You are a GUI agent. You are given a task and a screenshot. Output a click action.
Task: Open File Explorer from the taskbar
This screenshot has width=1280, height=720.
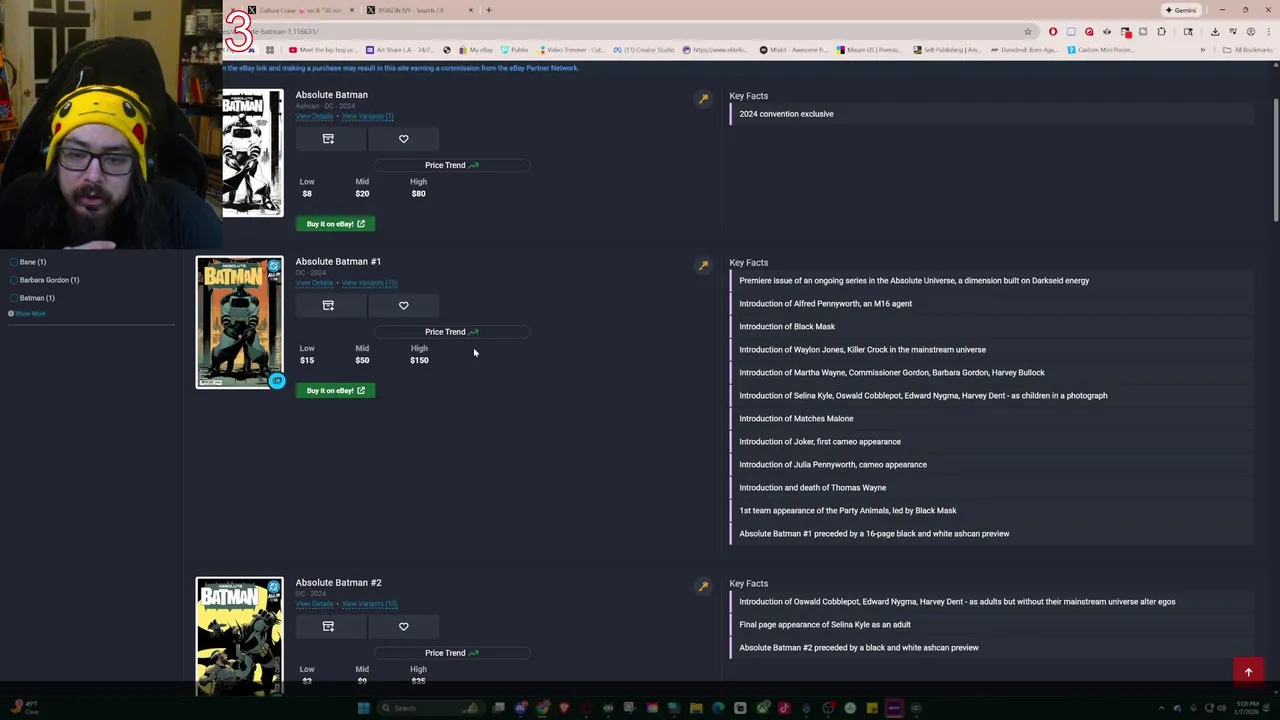point(696,708)
